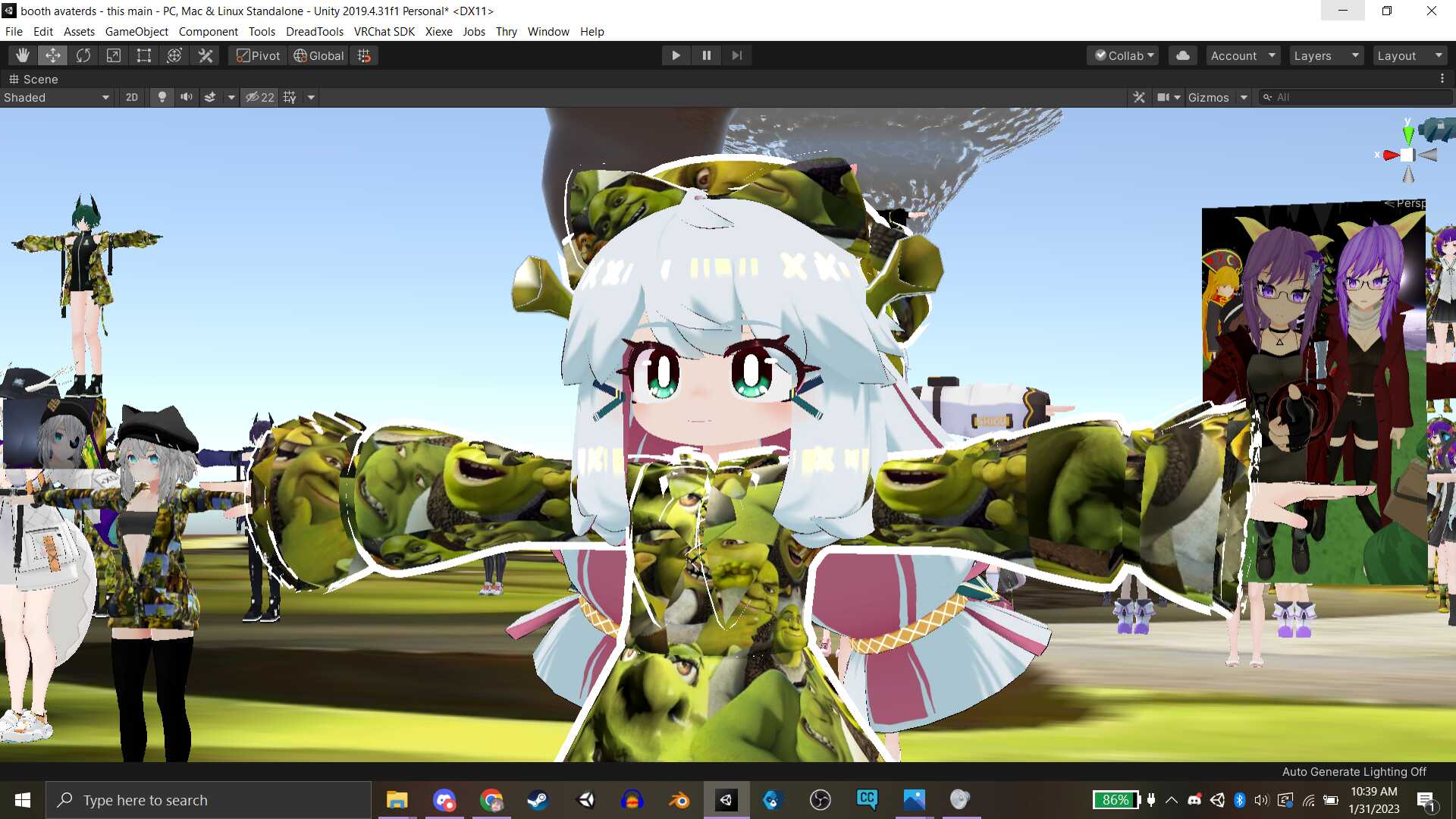Image resolution: width=1456 pixels, height=819 pixels.
Task: Toggle scene lighting bulb
Action: (x=162, y=97)
